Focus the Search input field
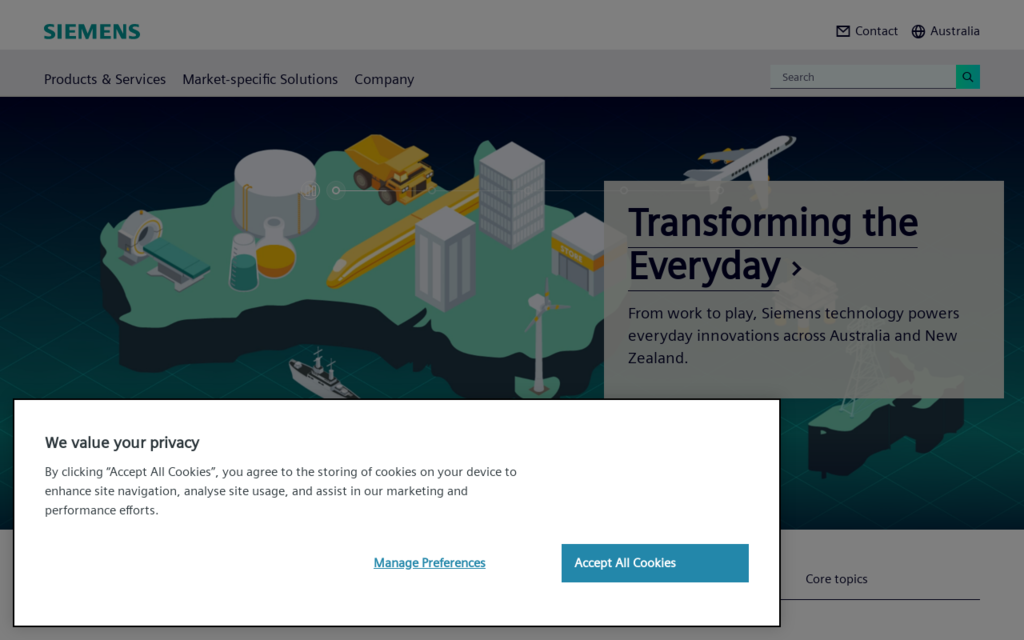This screenshot has height=640, width=1024. tap(862, 77)
